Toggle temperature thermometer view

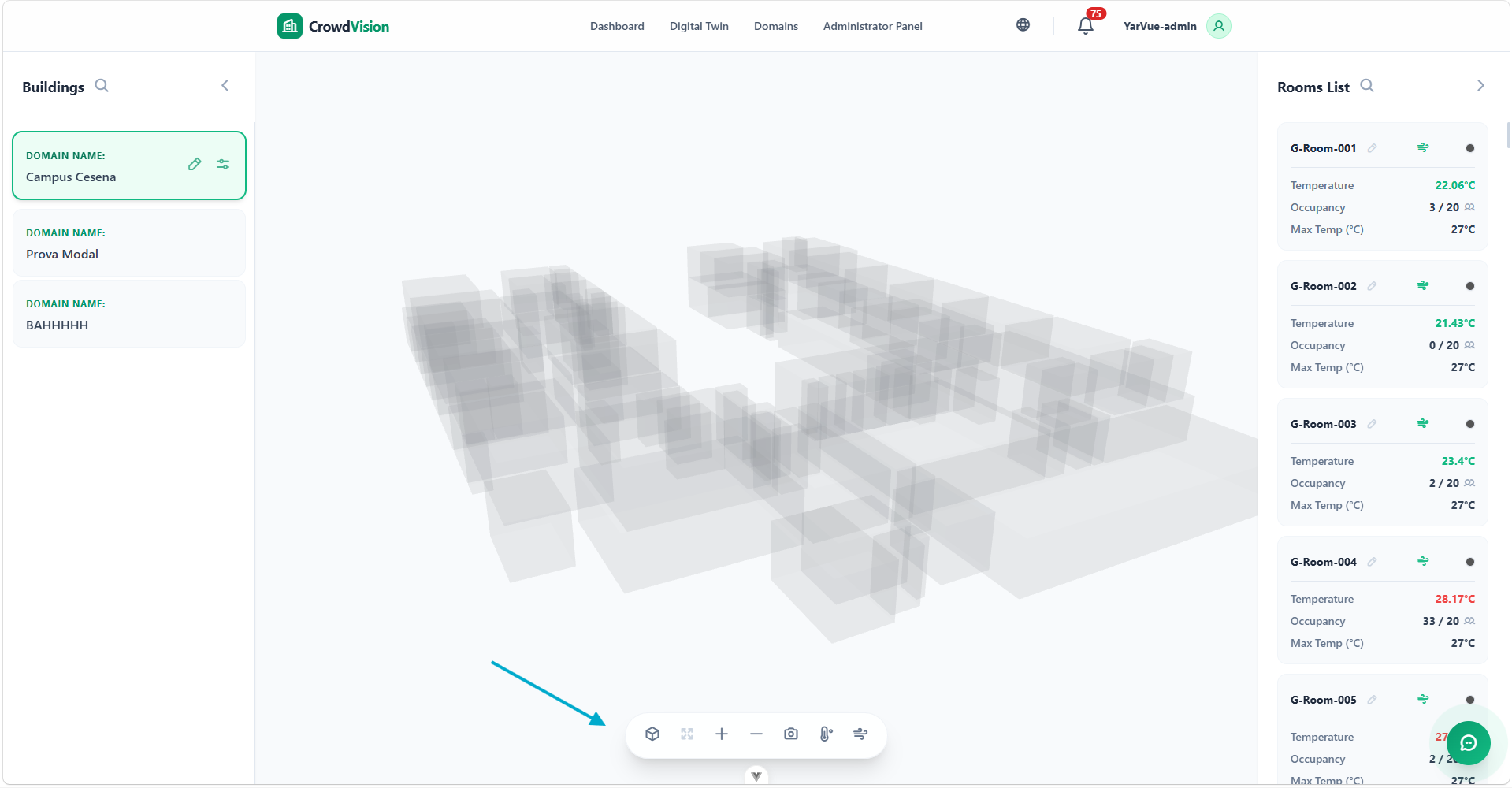(826, 734)
